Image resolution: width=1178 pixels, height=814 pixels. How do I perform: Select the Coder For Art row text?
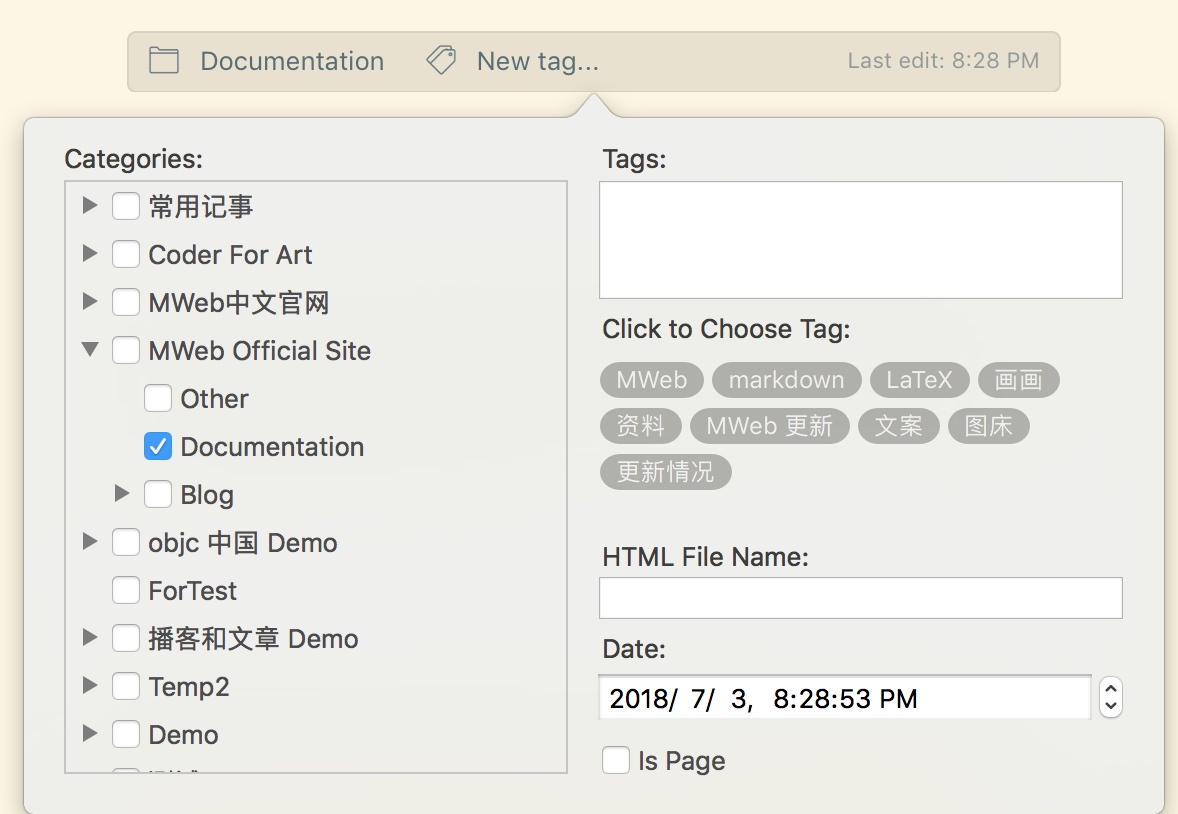click(230, 255)
